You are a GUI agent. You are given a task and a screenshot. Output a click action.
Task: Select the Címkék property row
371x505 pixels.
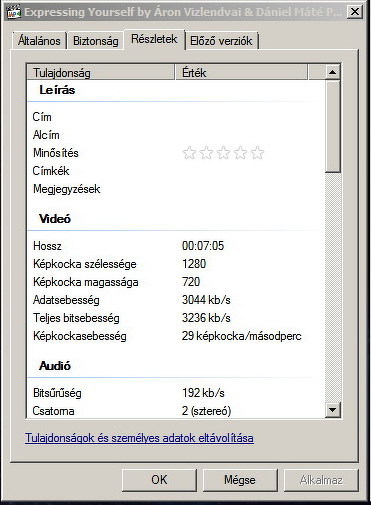click(175, 171)
